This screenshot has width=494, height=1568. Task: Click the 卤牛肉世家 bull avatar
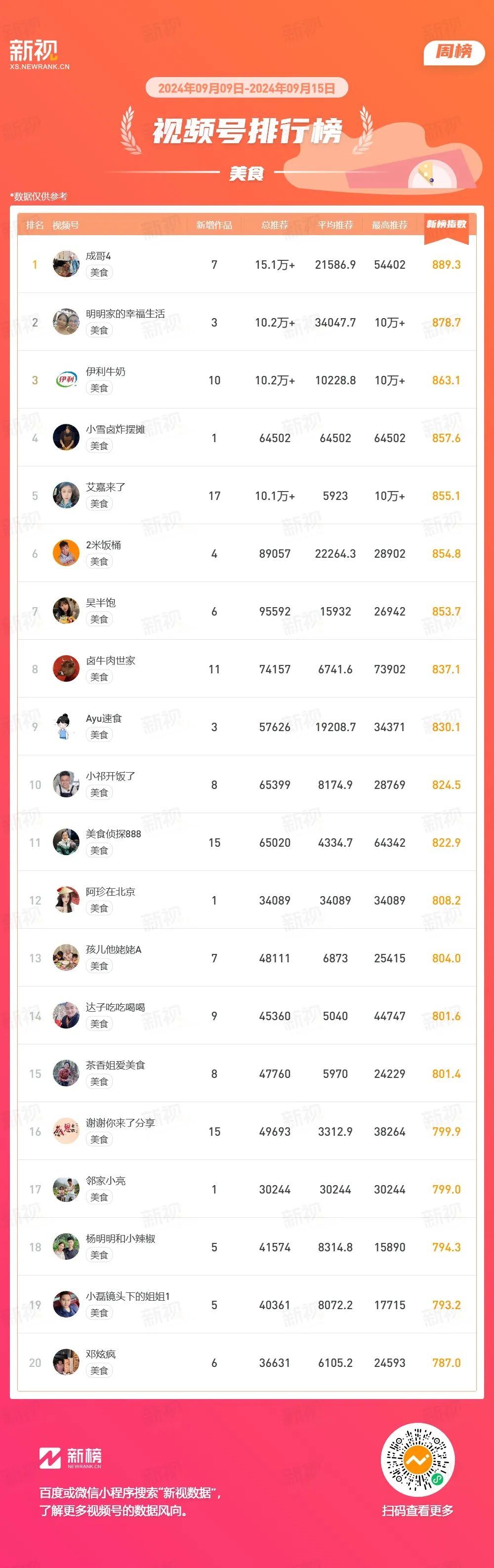[66, 668]
